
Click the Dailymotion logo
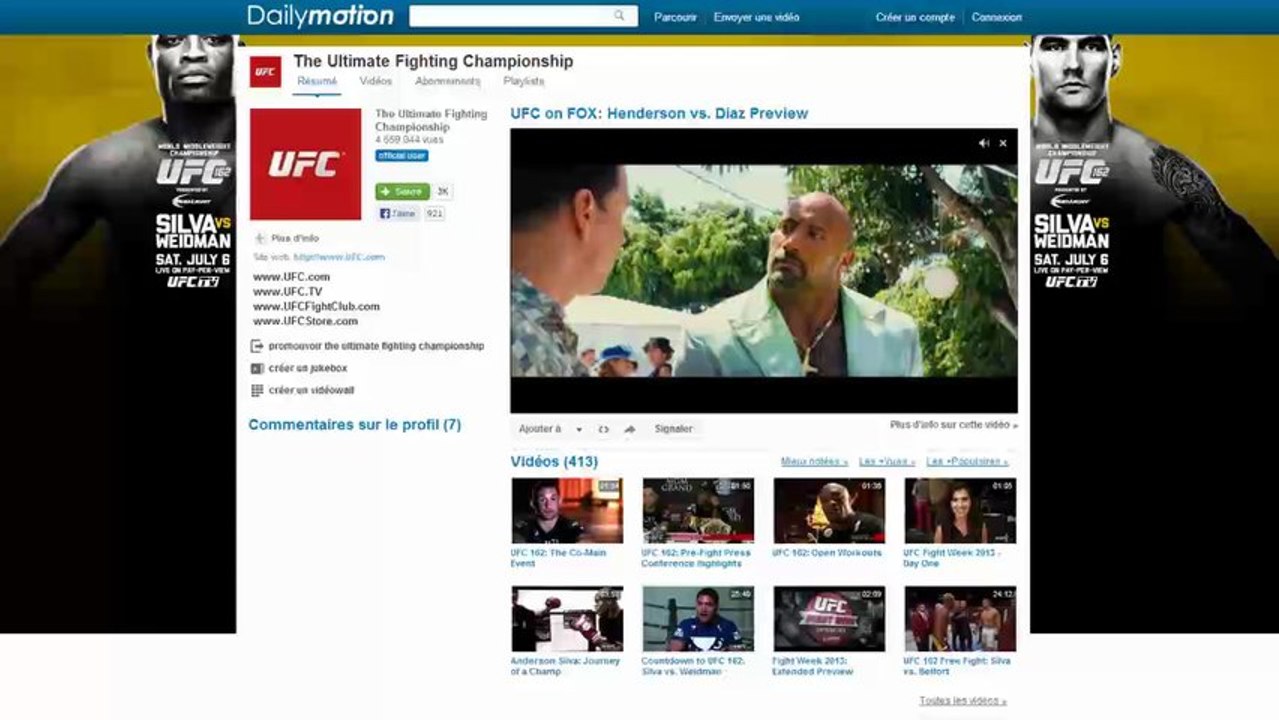click(x=320, y=16)
